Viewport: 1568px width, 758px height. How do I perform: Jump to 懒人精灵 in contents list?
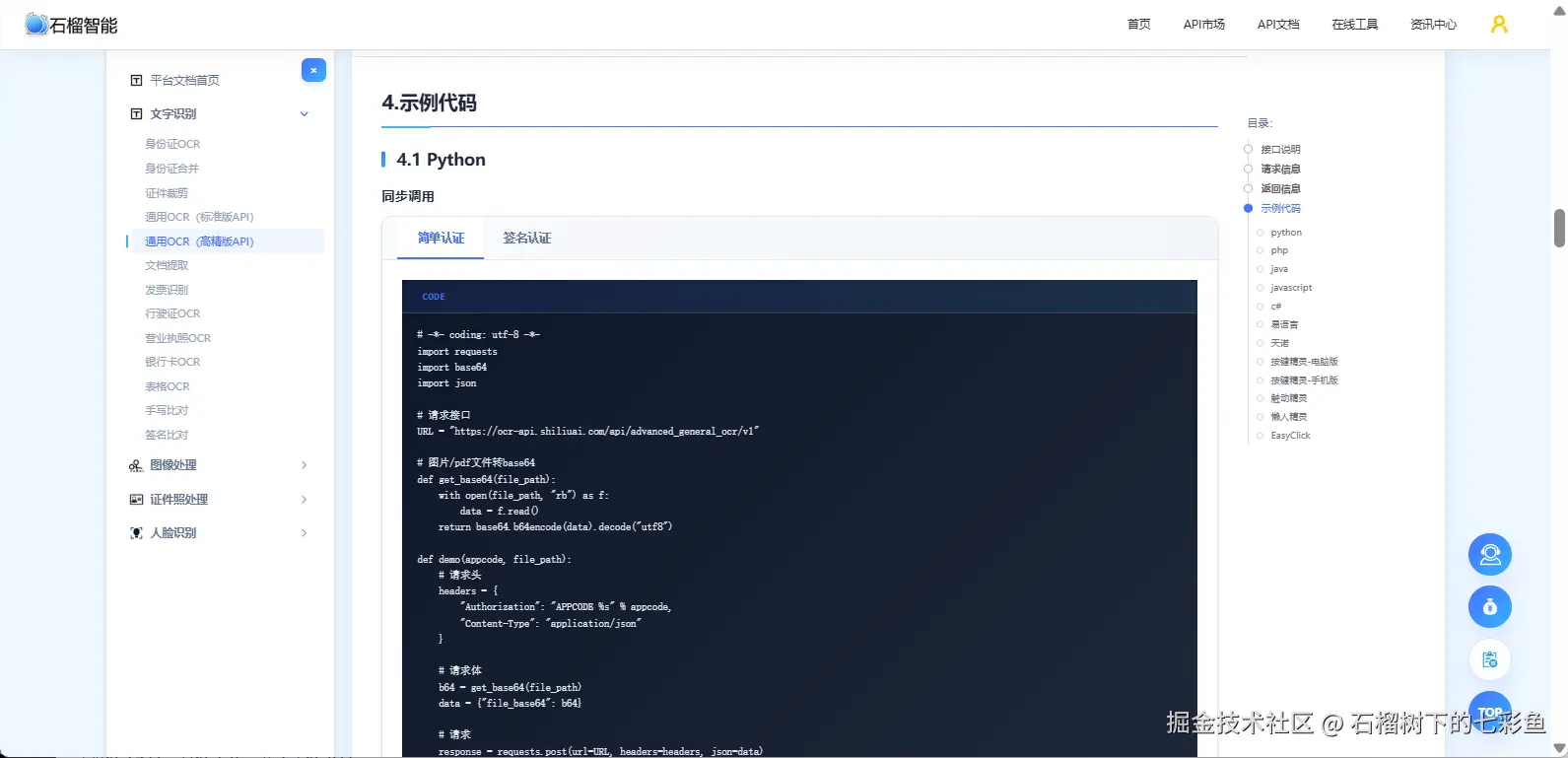[x=1288, y=417]
